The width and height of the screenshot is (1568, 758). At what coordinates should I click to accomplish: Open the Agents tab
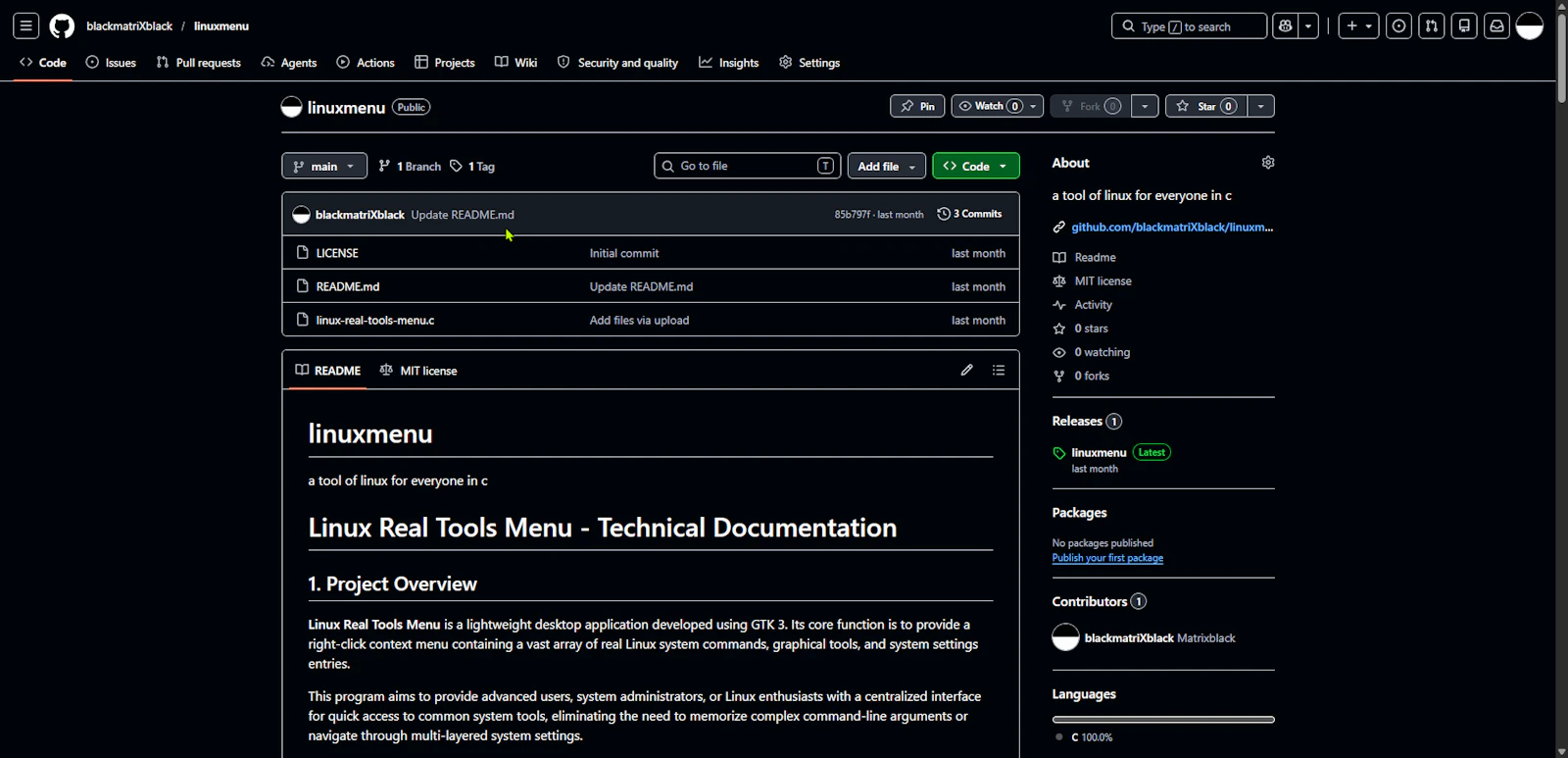point(289,63)
